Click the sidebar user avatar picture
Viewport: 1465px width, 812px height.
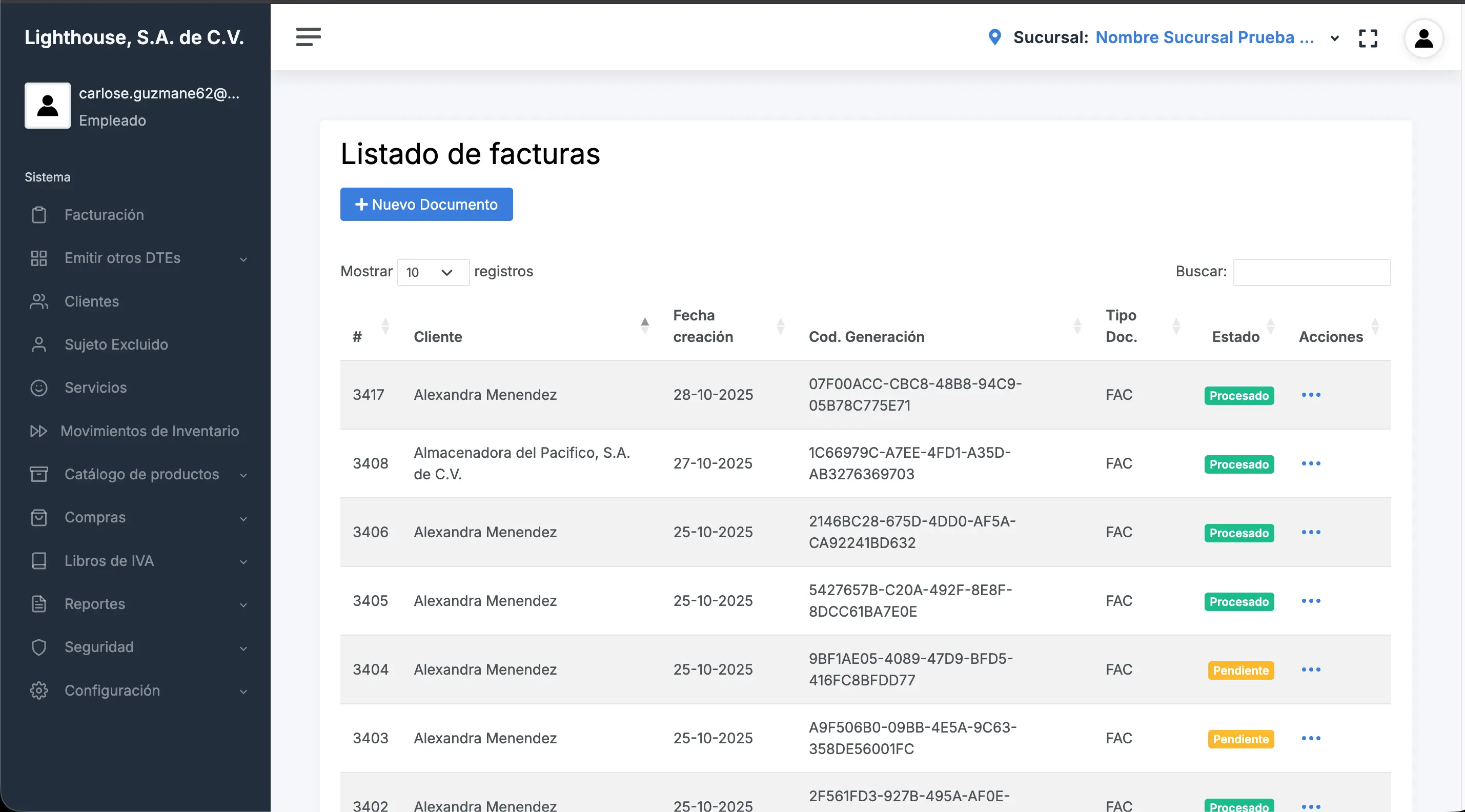(x=48, y=106)
